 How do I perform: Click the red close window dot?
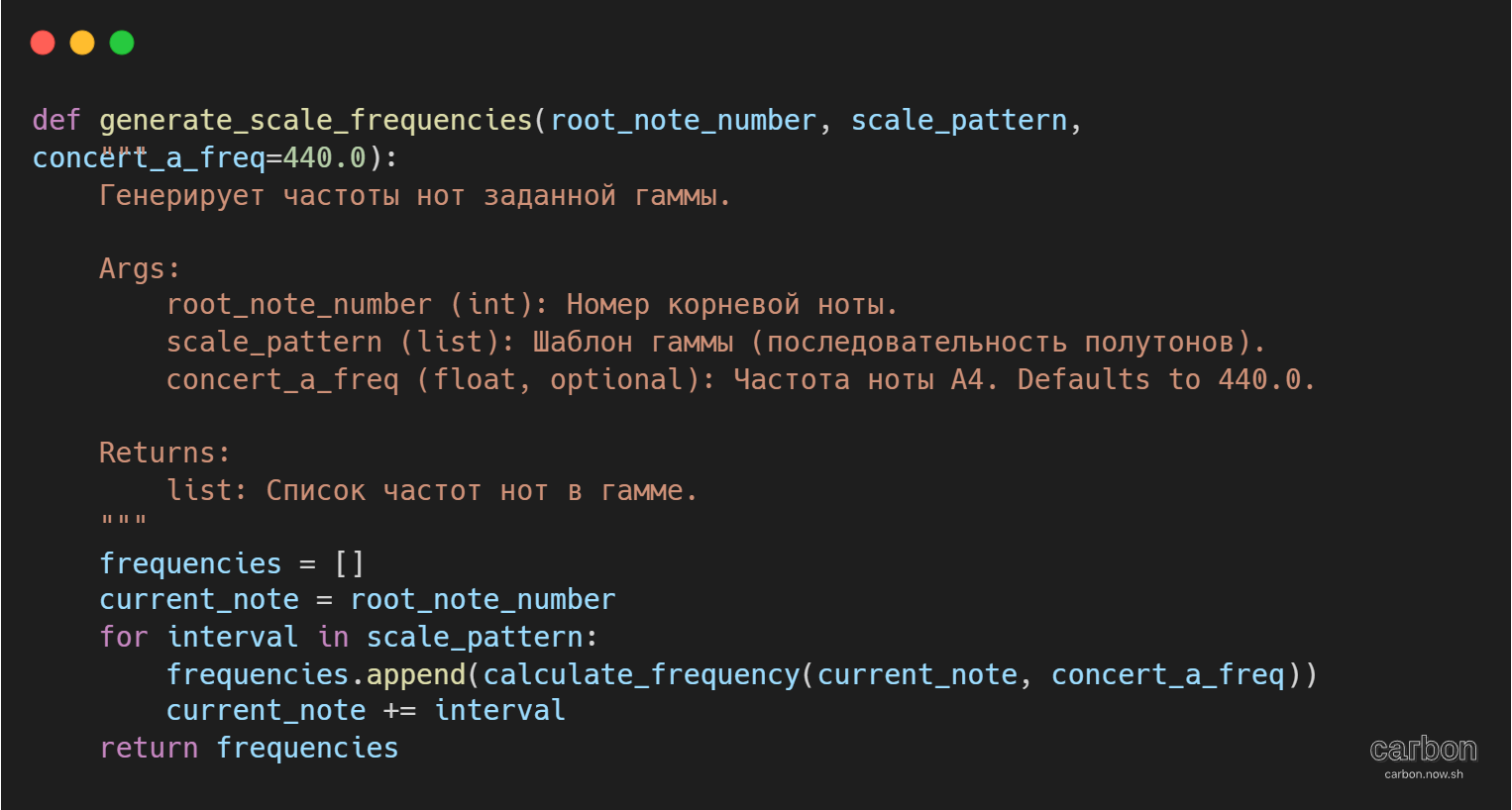tap(43, 43)
